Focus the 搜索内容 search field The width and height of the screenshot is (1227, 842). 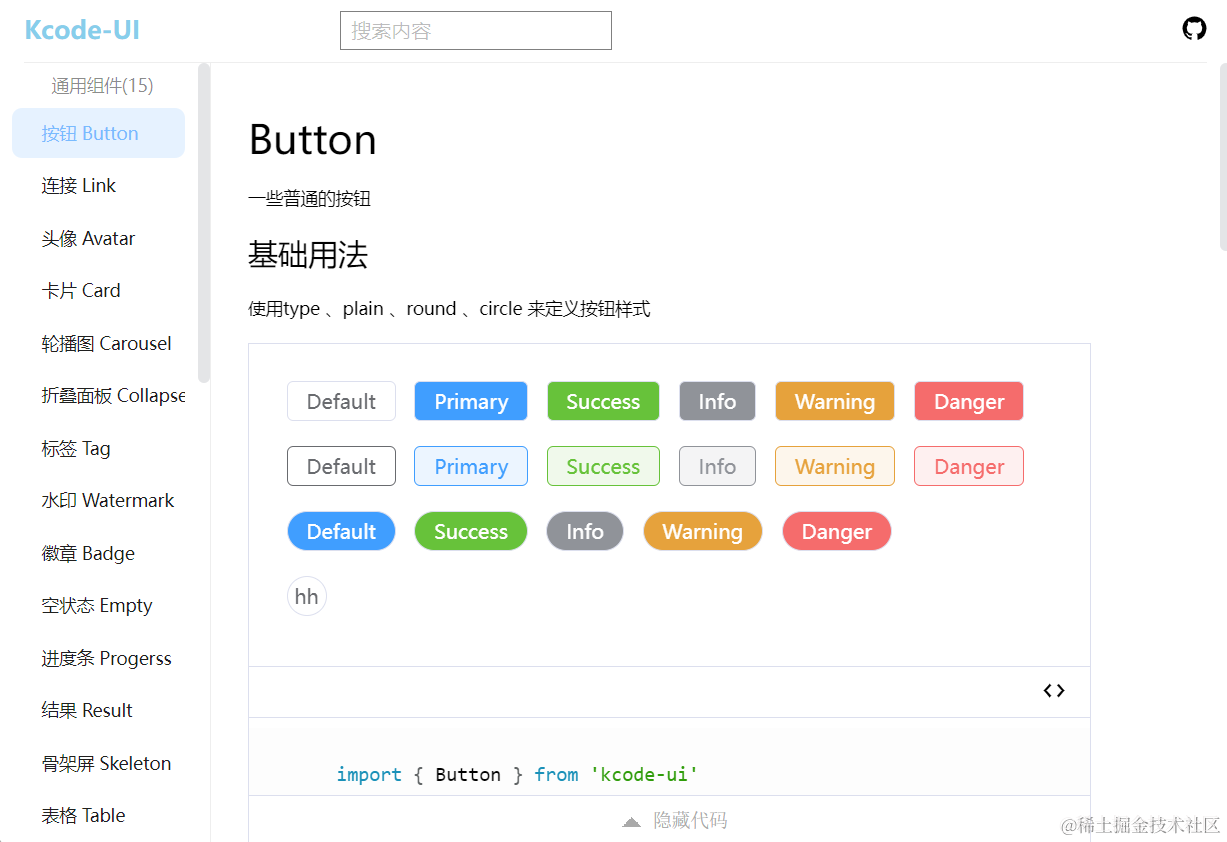coord(476,31)
